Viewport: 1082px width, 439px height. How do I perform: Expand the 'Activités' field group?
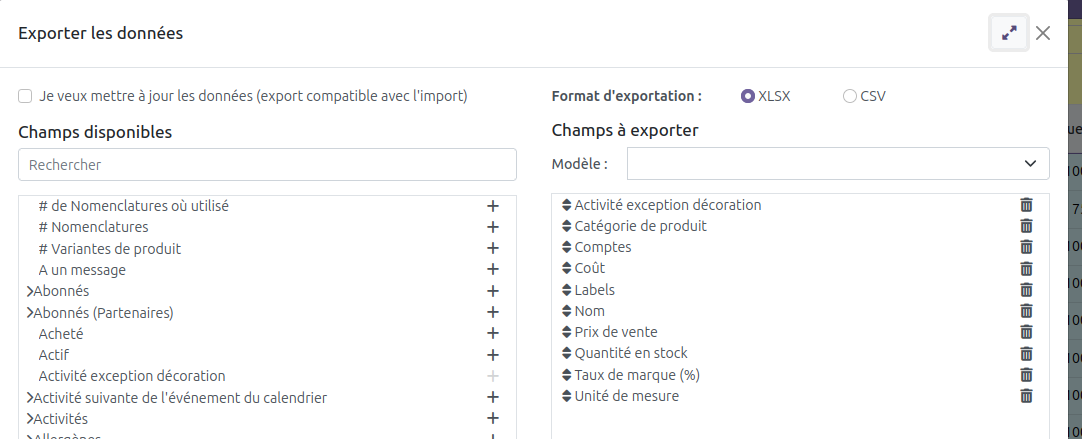pos(30,419)
